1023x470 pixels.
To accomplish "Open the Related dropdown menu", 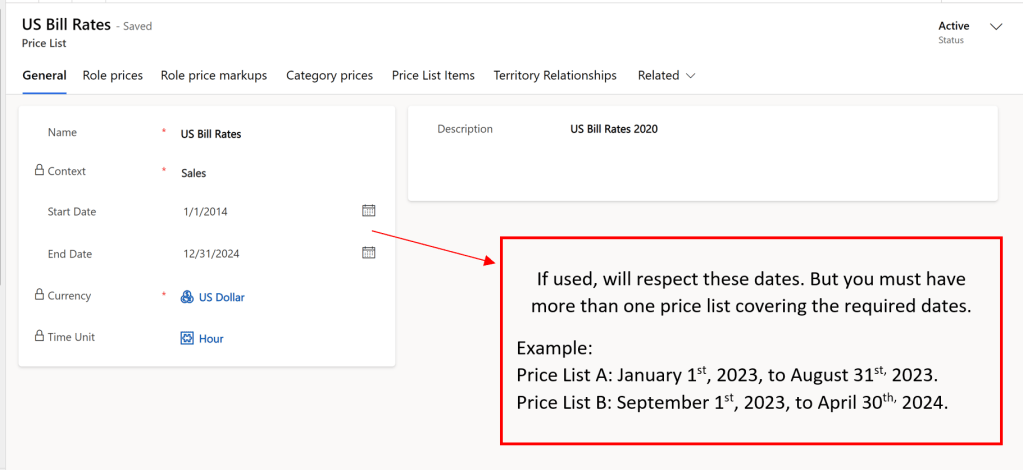I will click(665, 76).
